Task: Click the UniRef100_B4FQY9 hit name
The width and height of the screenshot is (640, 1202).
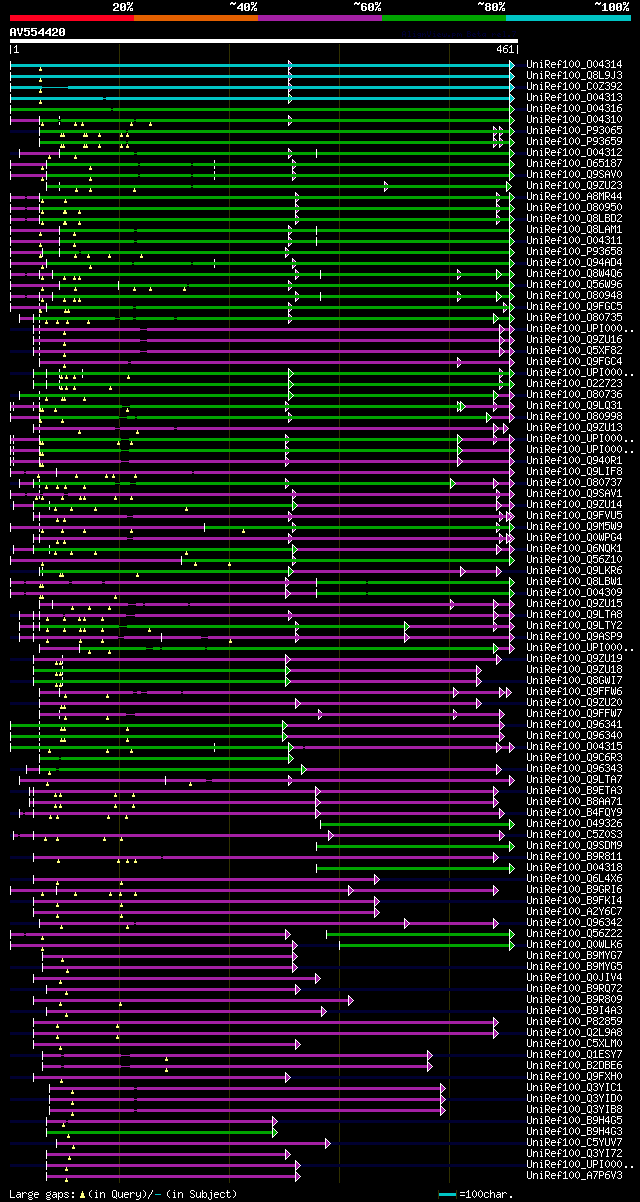Action: coord(574,812)
